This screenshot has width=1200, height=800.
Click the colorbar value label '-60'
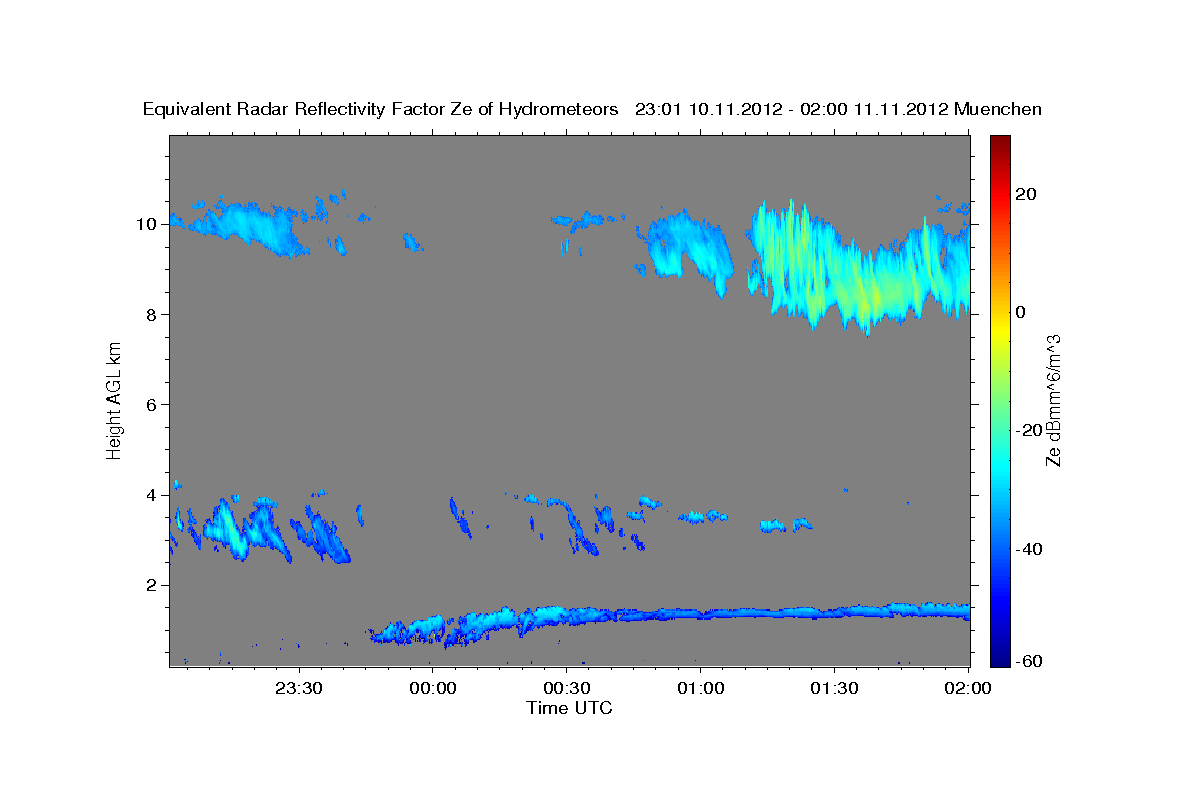pos(1029,662)
